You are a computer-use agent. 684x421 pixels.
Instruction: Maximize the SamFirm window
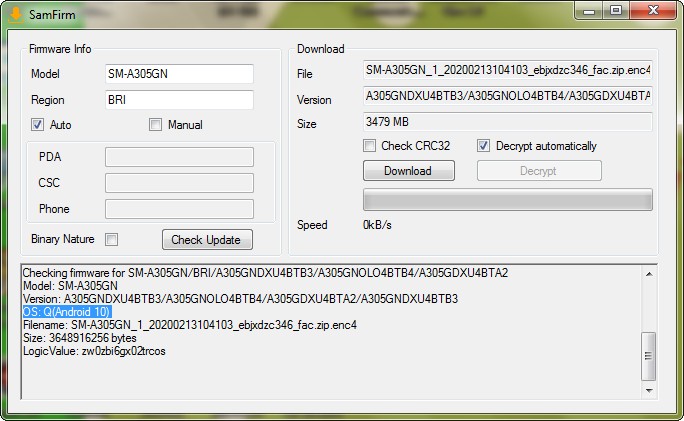click(615, 10)
